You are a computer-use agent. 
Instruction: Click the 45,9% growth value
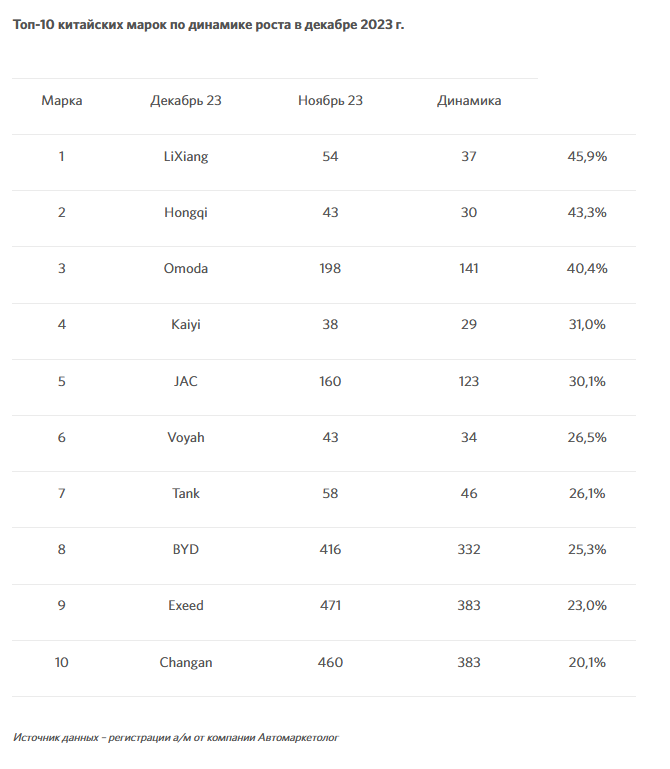click(x=587, y=156)
